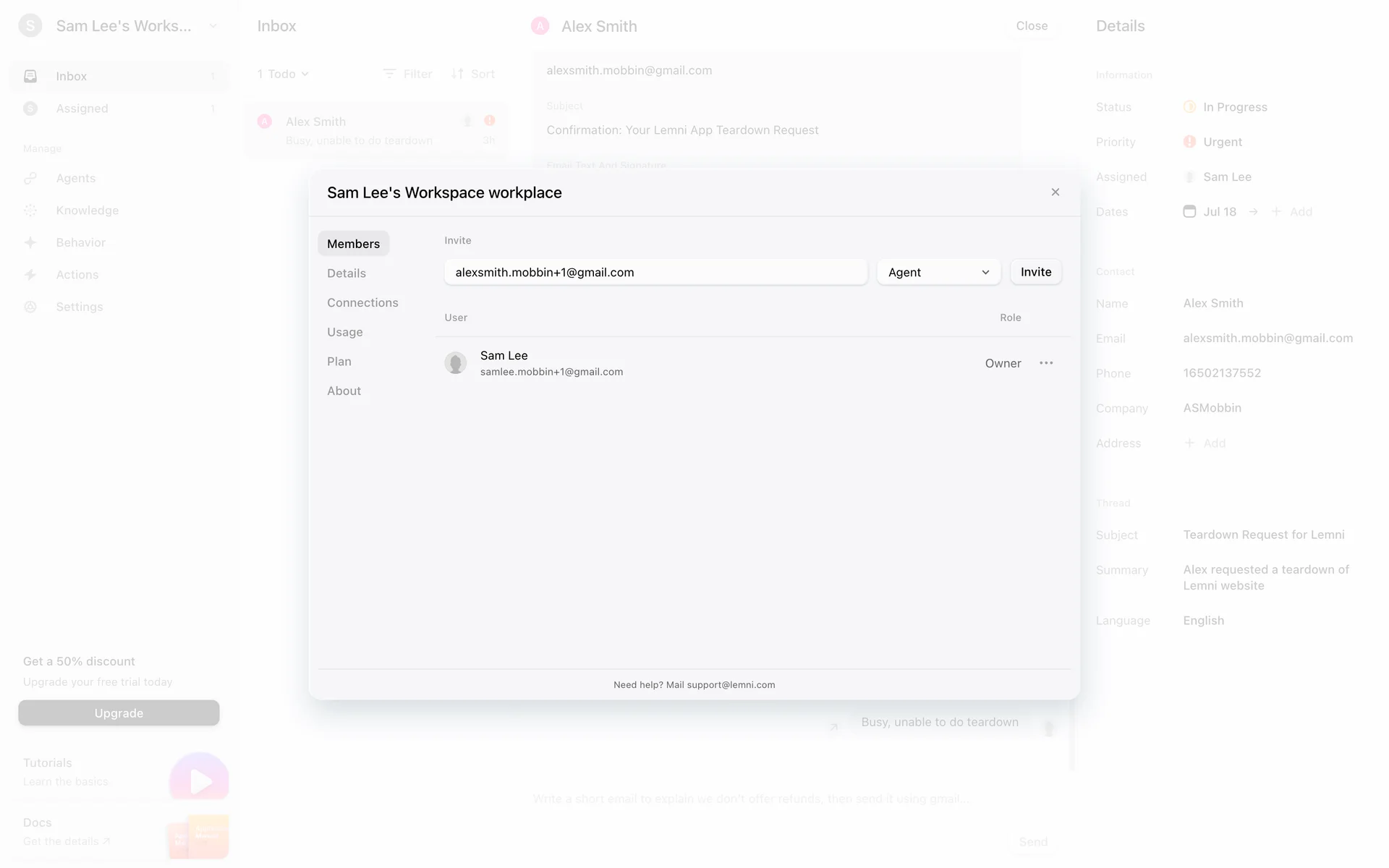Open the Agent role dropdown

click(x=938, y=272)
